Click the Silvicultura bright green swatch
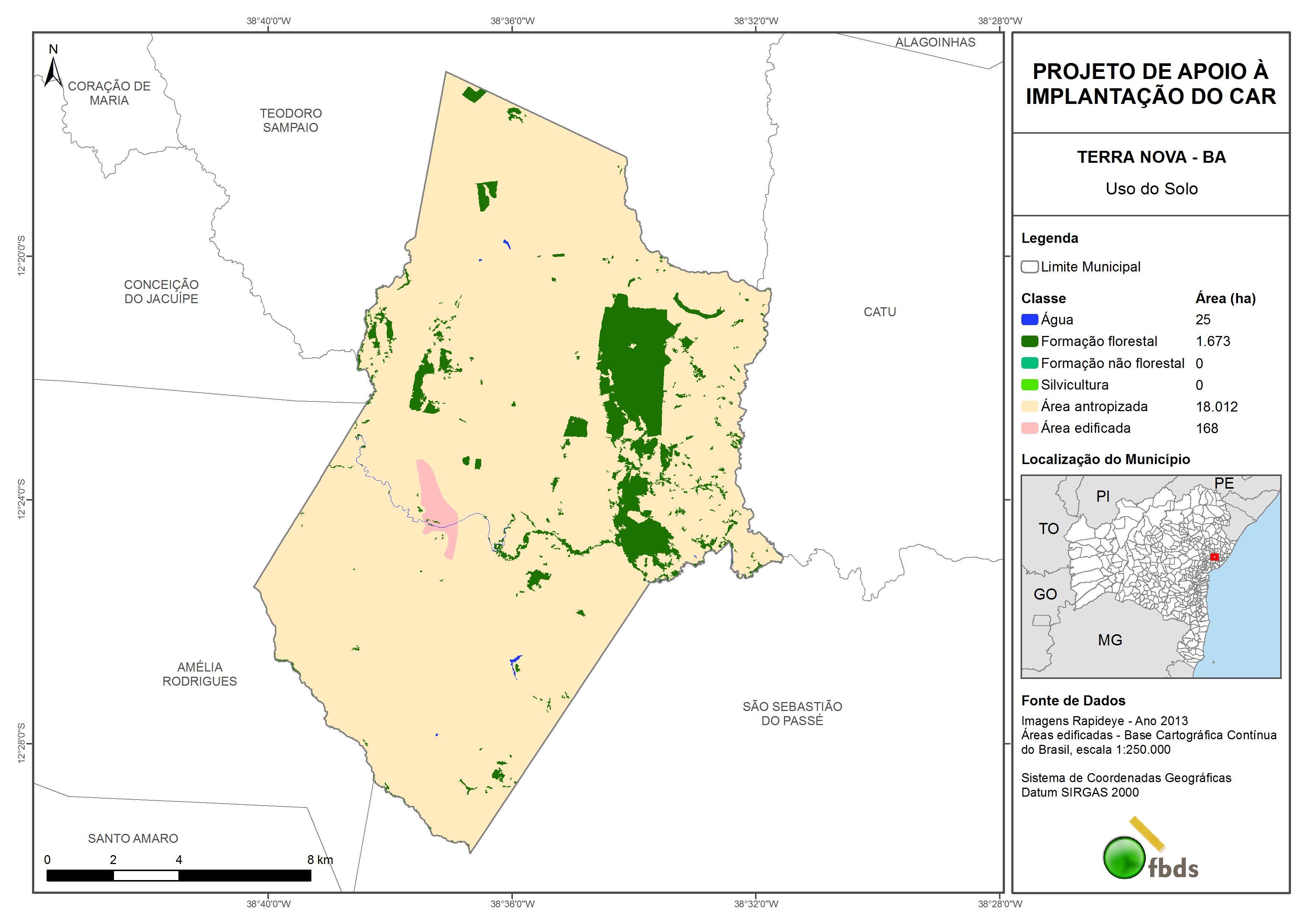The width and height of the screenshot is (1307, 924). pyautogui.click(x=1029, y=385)
